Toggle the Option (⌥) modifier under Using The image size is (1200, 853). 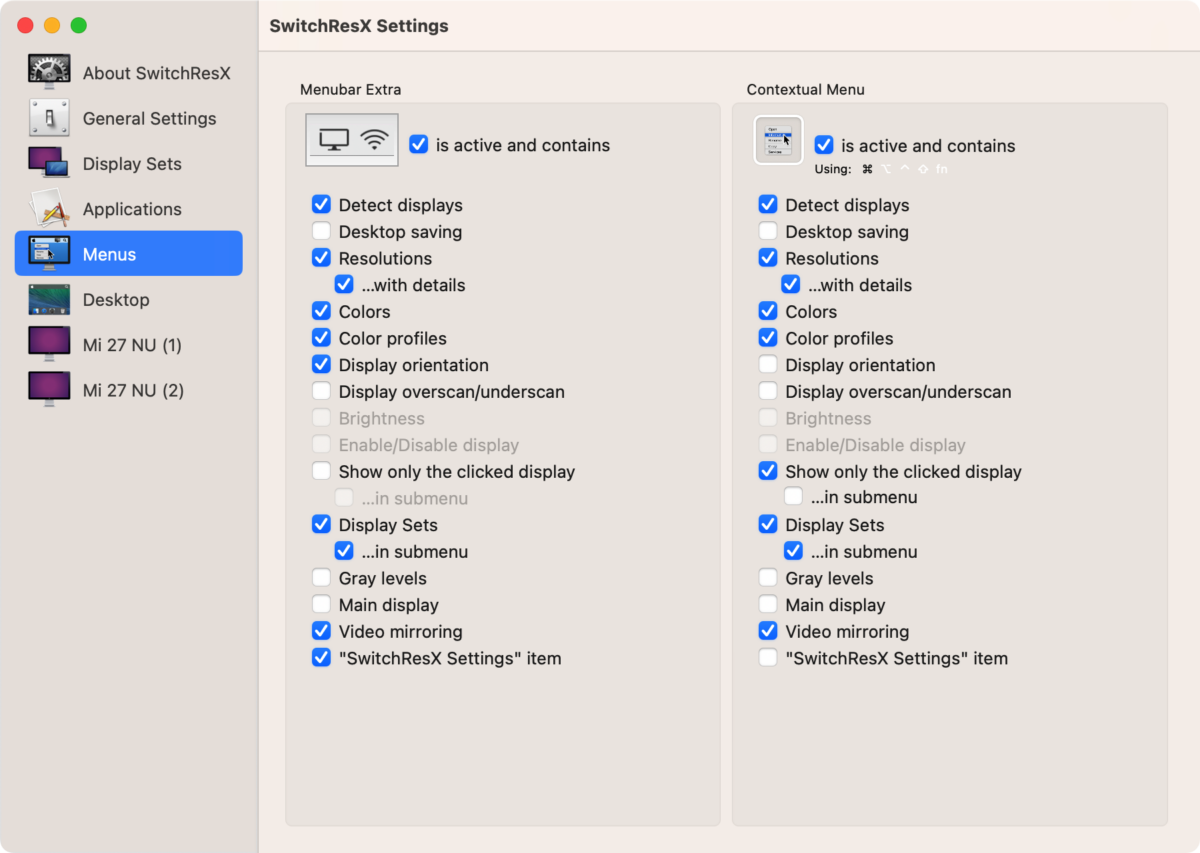(x=886, y=169)
